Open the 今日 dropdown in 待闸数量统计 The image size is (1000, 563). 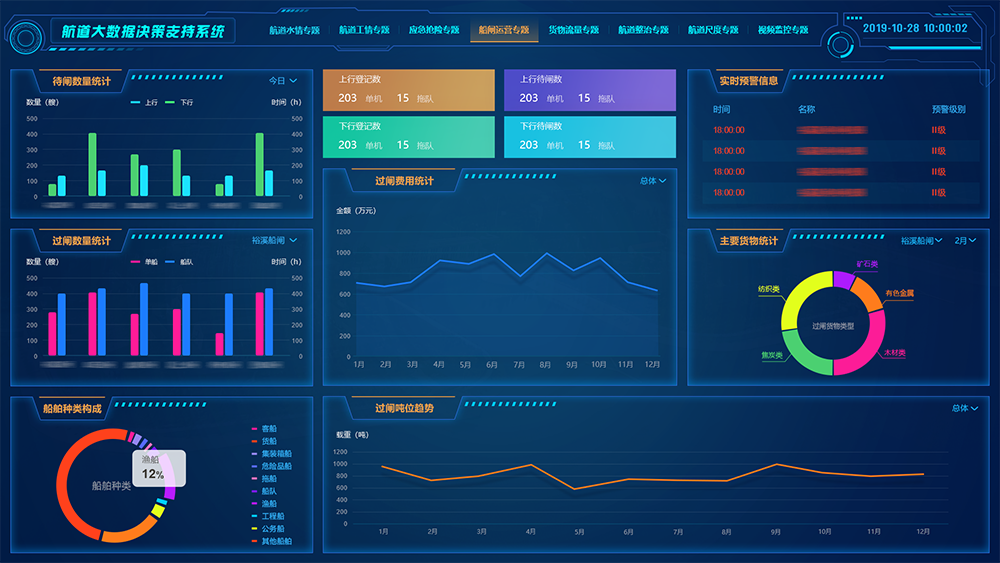click(x=283, y=81)
